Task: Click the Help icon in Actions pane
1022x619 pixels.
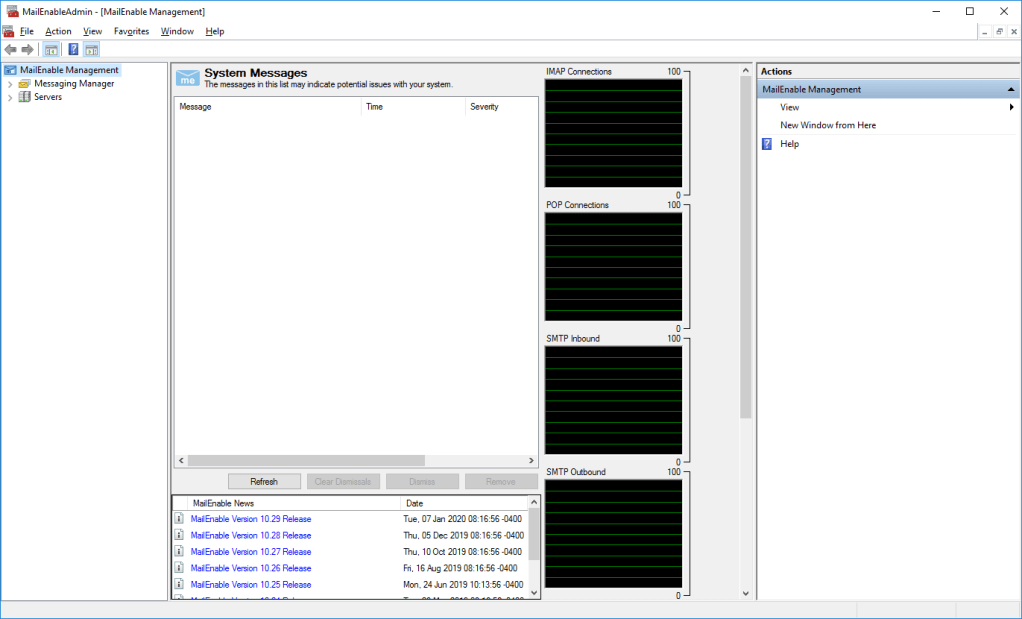Action: (767, 144)
